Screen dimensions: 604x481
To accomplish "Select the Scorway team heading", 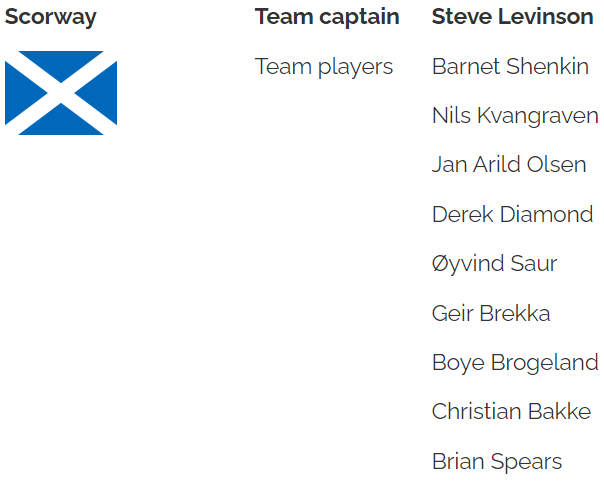I will coord(51,17).
